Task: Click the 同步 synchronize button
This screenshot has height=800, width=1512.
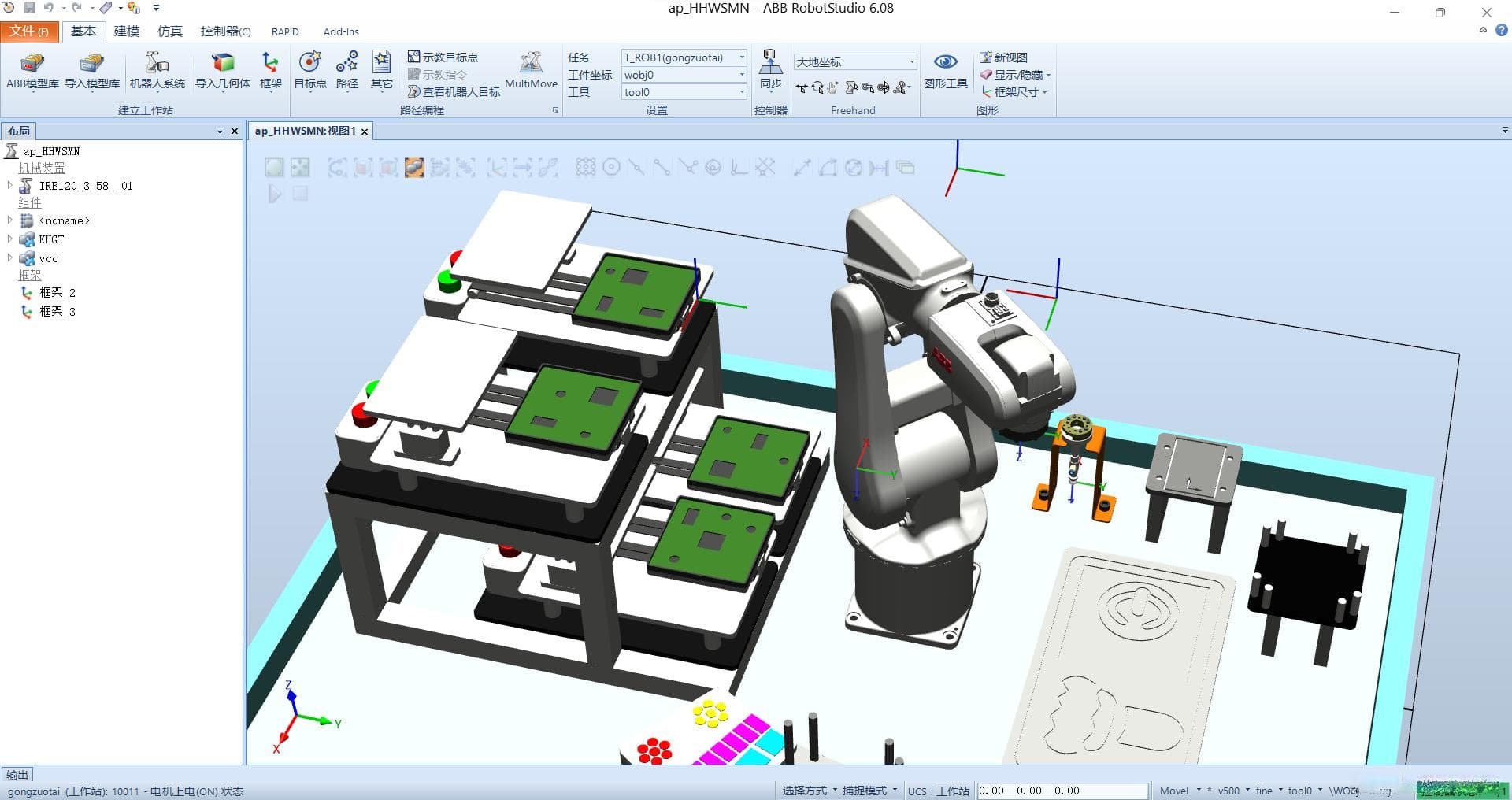Action: pyautogui.click(x=770, y=72)
